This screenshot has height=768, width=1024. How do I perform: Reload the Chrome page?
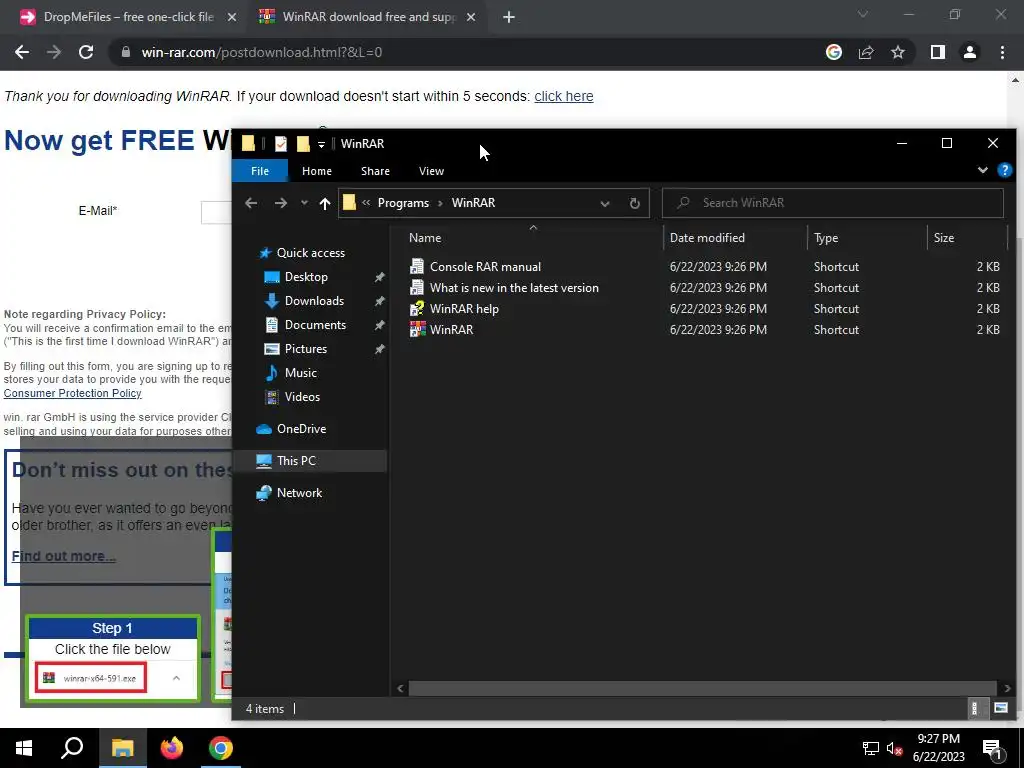point(86,52)
